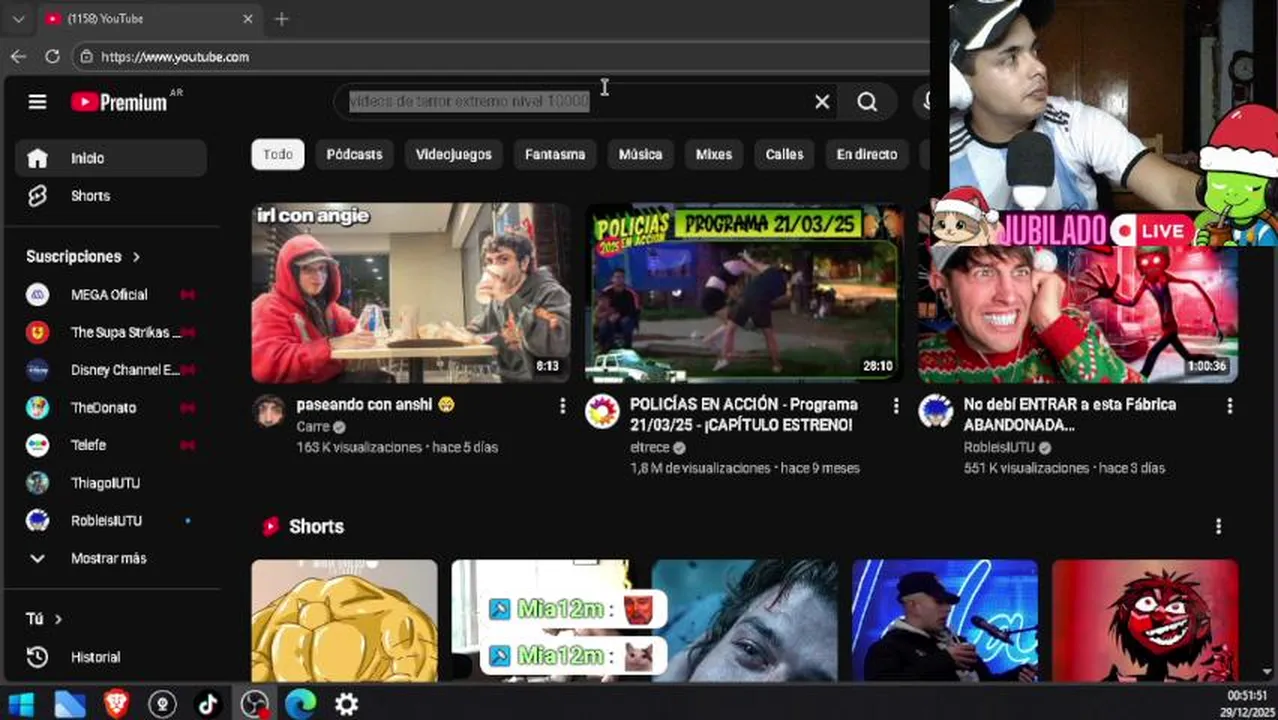Viewport: 1278px width, 720px height.
Task: Click Telefe channel avatar icon
Action: pyautogui.click(x=37, y=445)
